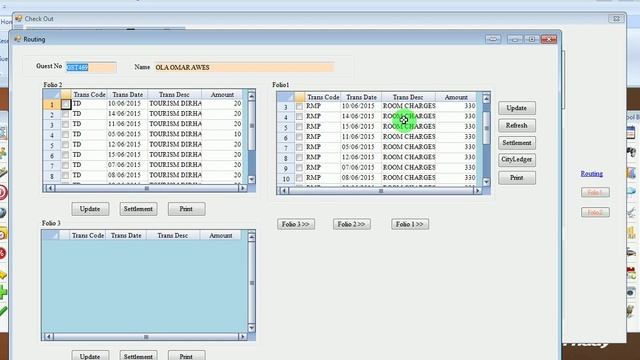Click Folio 2 vertical scrollbar down arrow

[x=251, y=179]
